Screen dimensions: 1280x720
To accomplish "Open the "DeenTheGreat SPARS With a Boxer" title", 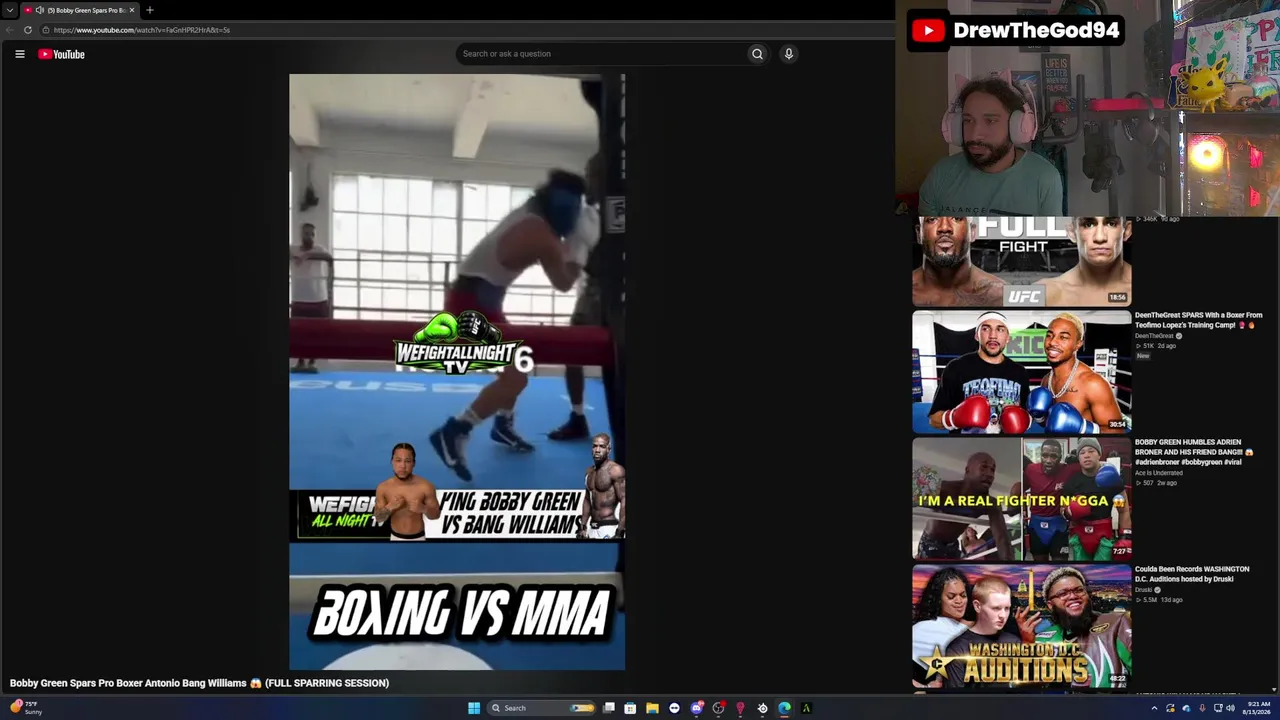I will tap(1198, 320).
